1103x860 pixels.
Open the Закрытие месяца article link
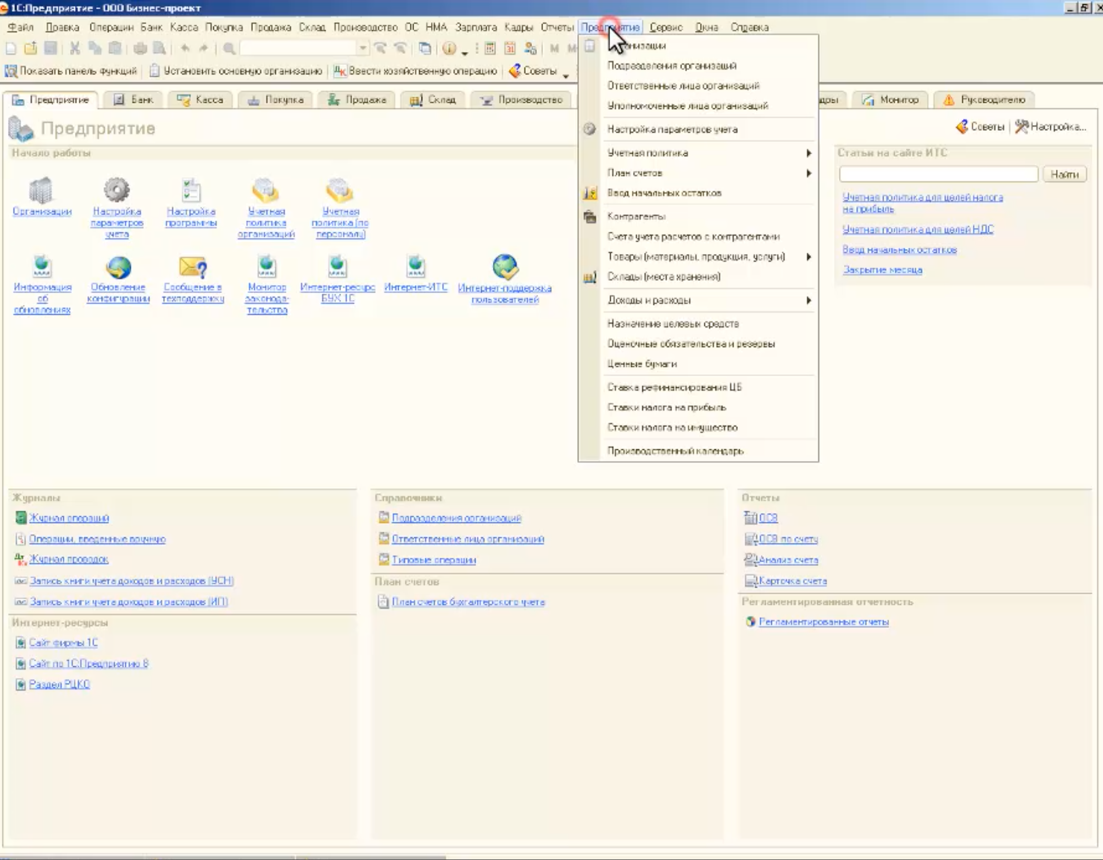[x=882, y=270]
